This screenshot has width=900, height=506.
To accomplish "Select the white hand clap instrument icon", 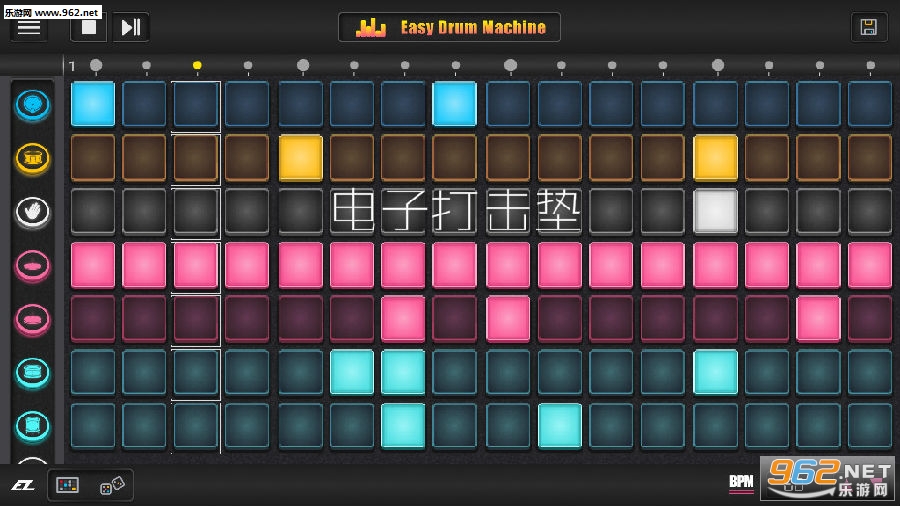I will coord(33,212).
